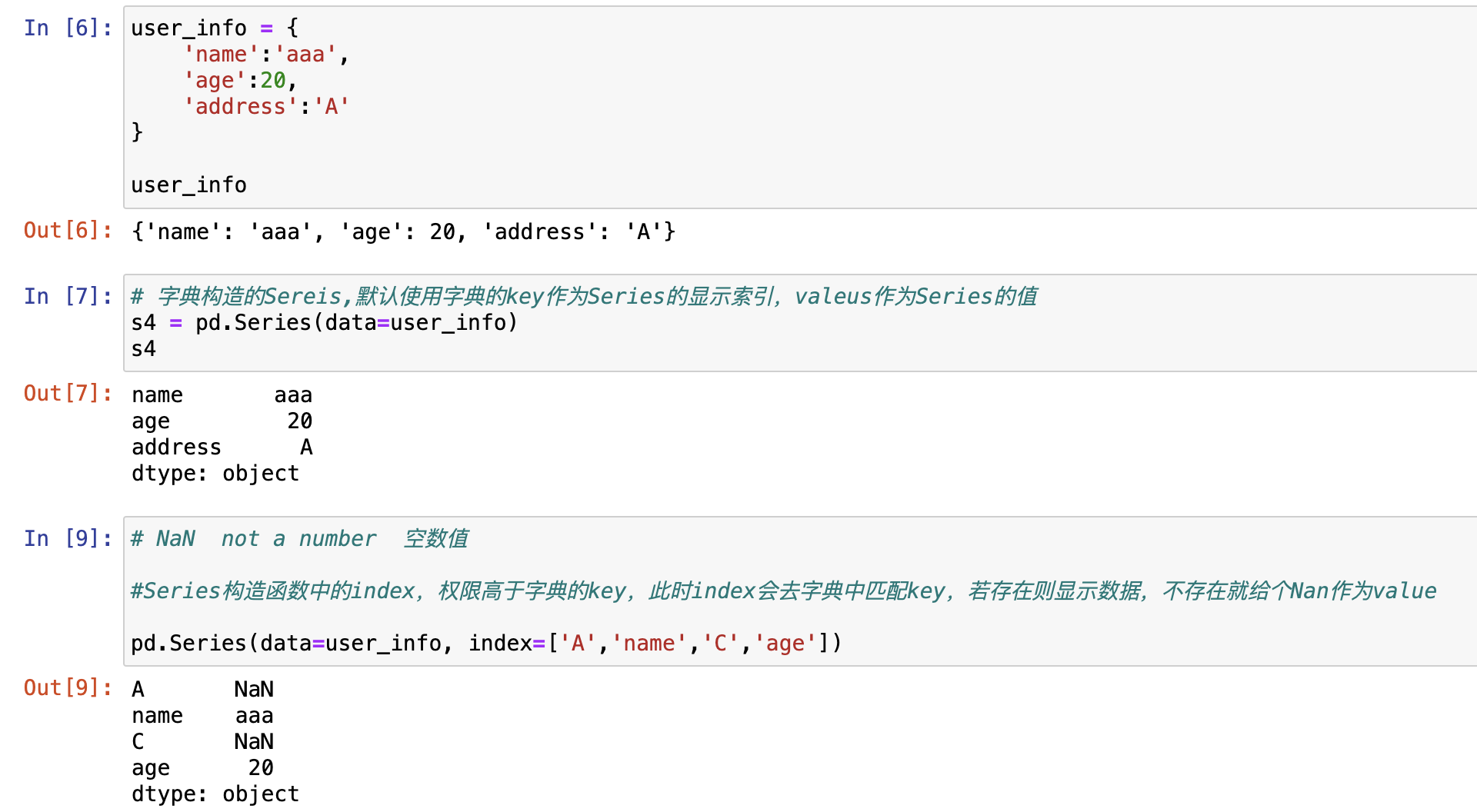Click the In [7] cell prompt
The image size is (1477, 812).
pyautogui.click(x=68, y=297)
